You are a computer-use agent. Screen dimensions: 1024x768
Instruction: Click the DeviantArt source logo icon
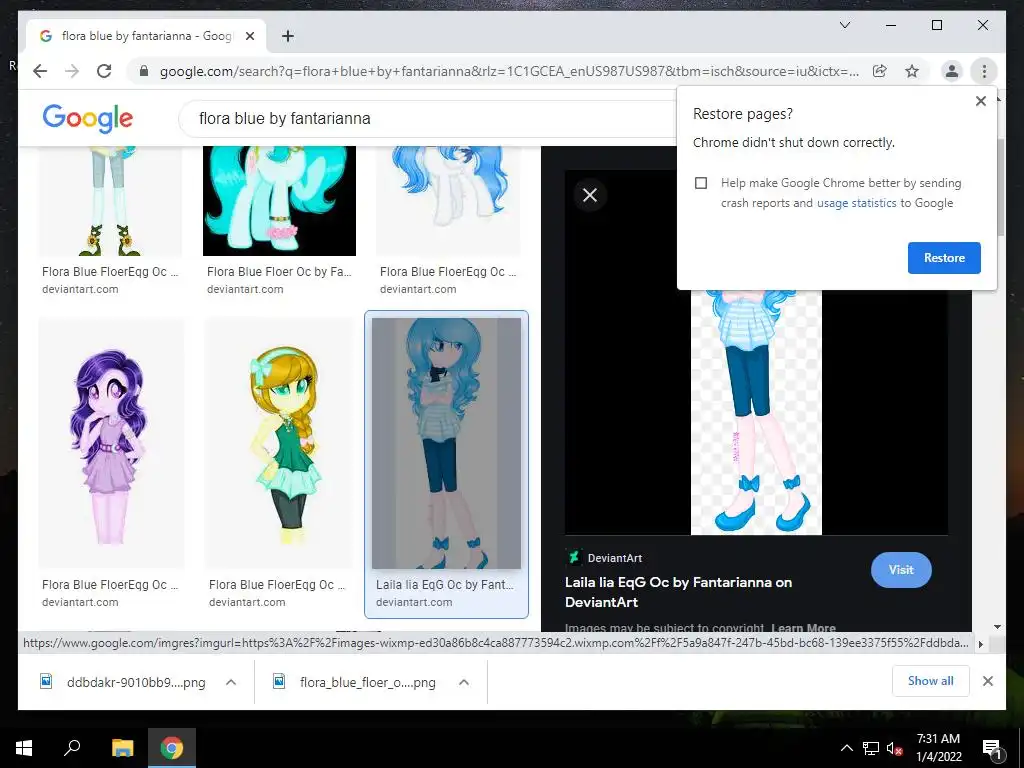pyautogui.click(x=573, y=558)
